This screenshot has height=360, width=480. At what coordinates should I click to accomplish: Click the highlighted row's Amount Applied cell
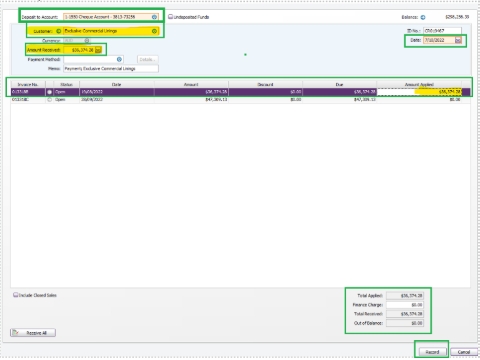coord(419,92)
